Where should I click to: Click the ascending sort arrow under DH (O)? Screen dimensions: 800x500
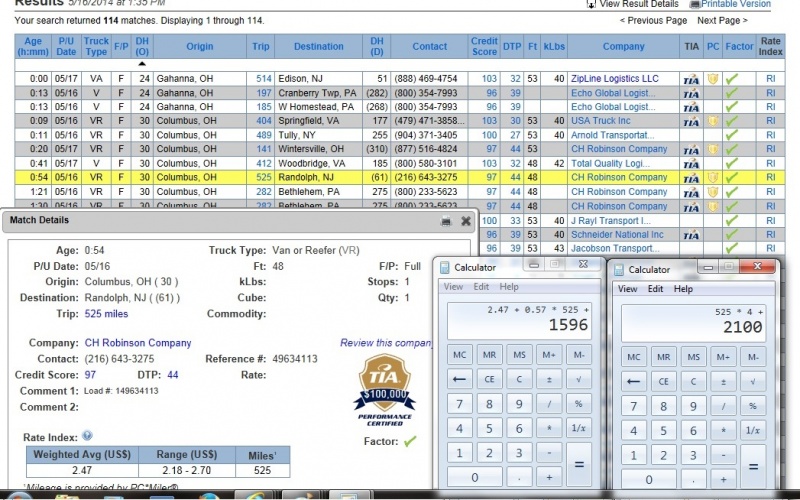142,64
